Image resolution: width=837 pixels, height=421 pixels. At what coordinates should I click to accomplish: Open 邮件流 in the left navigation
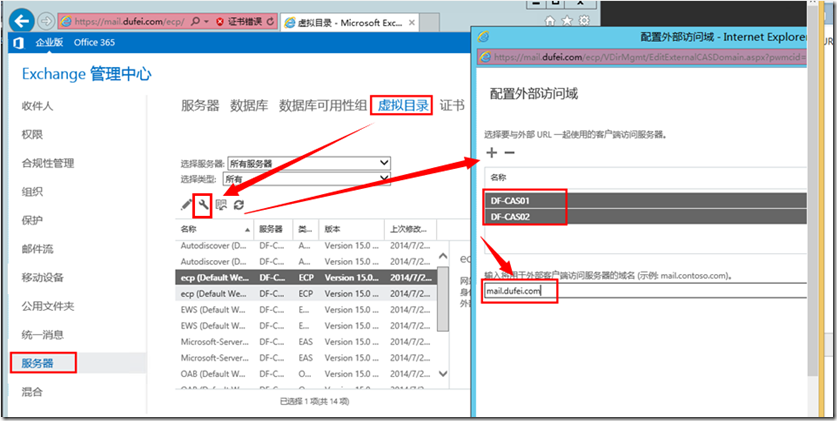tap(37, 249)
